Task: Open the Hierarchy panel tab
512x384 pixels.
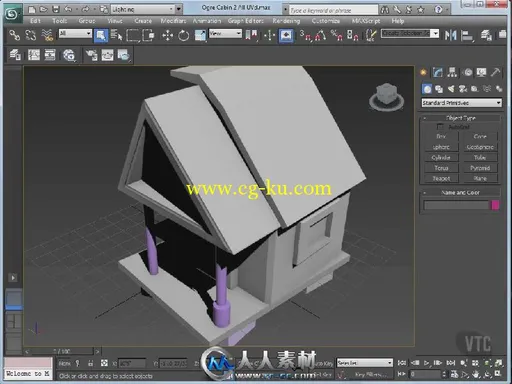Action: click(452, 72)
